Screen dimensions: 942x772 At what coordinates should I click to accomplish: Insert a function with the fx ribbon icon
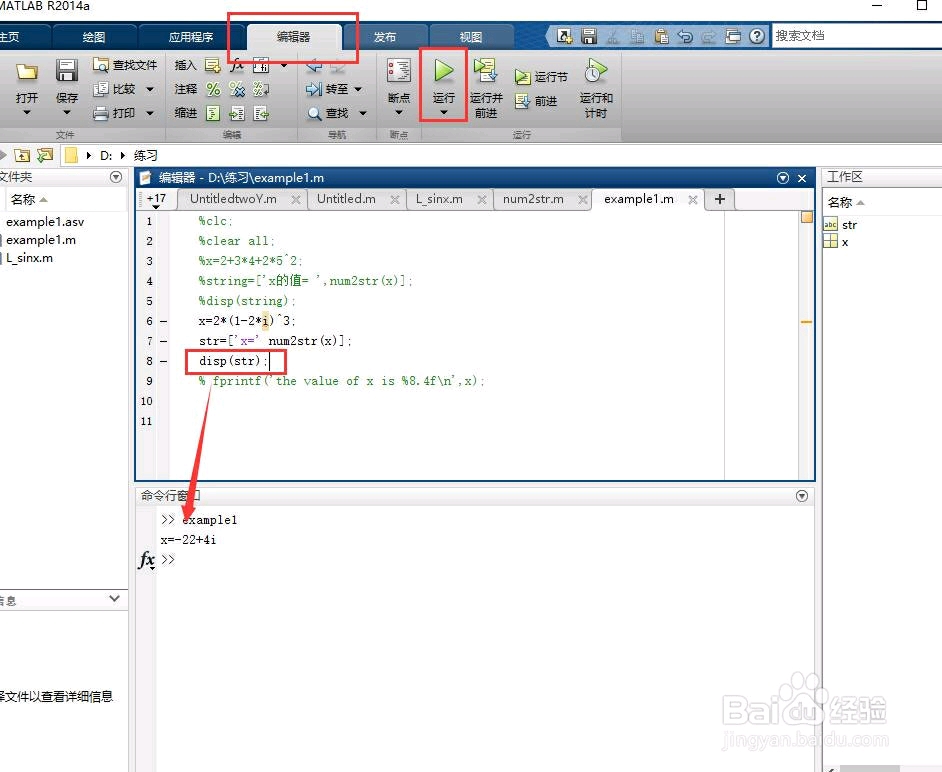tap(237, 65)
